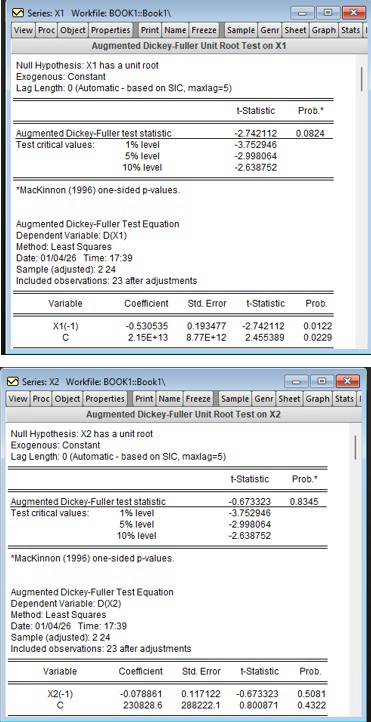Click Graph button in Series X1 window
Screen dimensions: 371x722
click(324, 30)
